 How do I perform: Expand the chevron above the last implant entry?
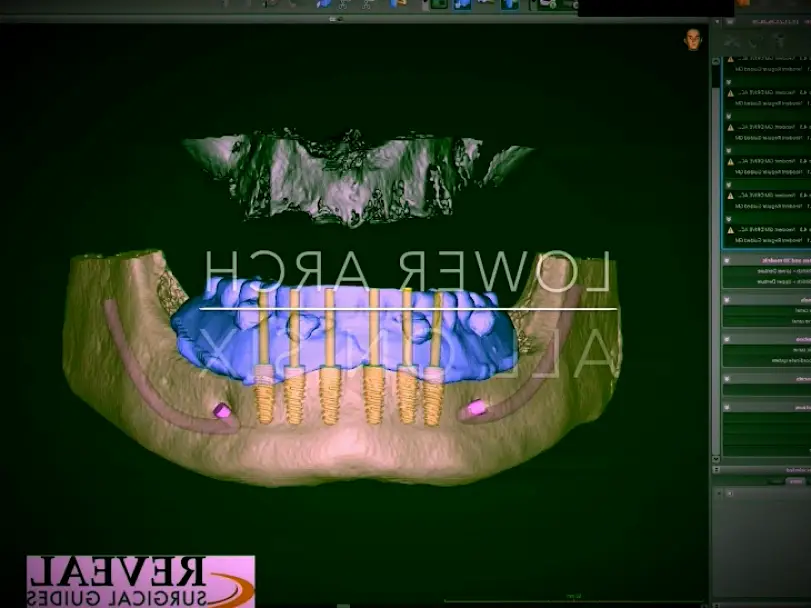click(x=729, y=219)
